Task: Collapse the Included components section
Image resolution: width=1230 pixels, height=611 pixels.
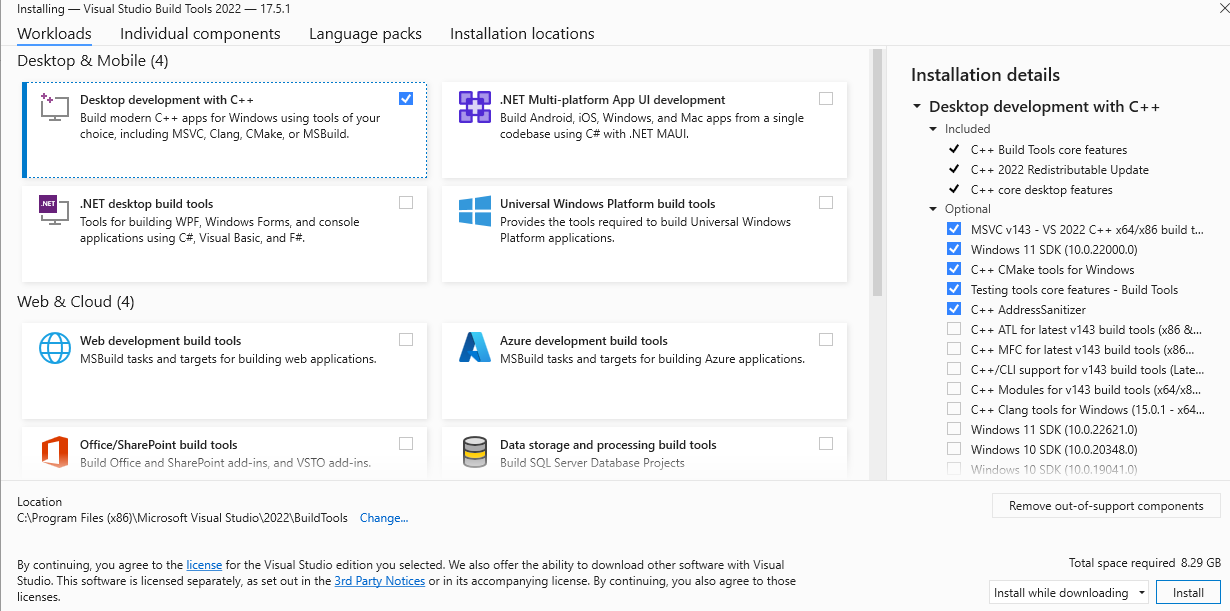Action: pyautogui.click(x=933, y=129)
